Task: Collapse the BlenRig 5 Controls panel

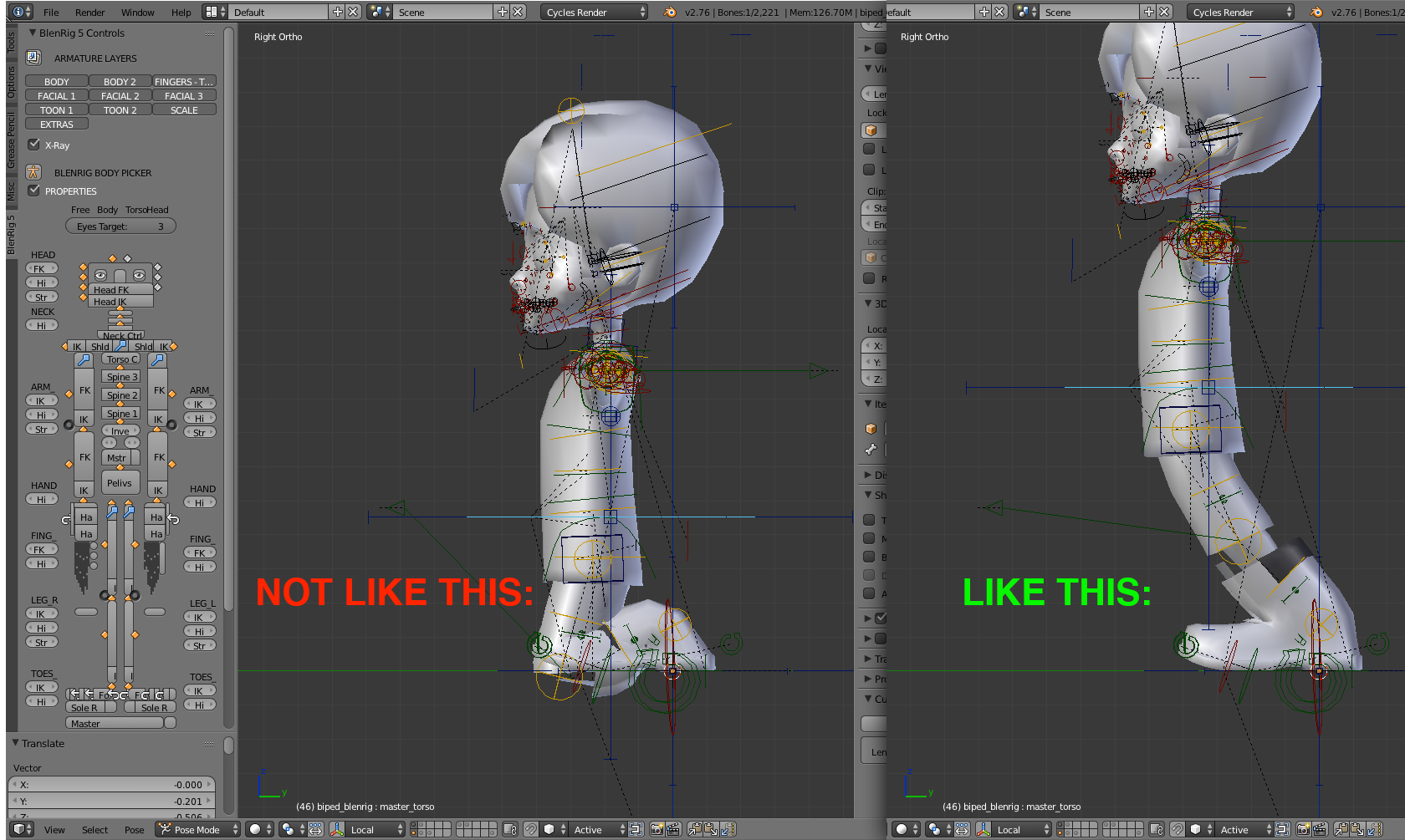Action: pyautogui.click(x=33, y=33)
